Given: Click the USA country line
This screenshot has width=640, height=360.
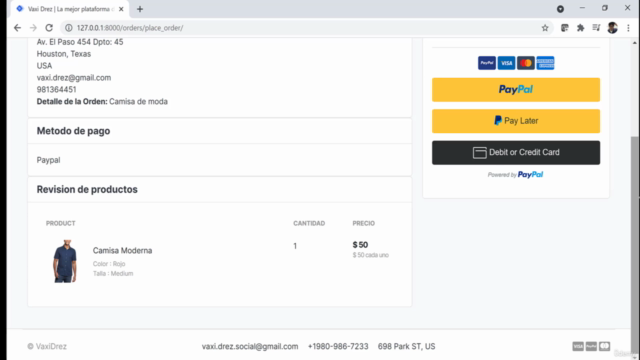Looking at the screenshot, I should (x=44, y=66).
